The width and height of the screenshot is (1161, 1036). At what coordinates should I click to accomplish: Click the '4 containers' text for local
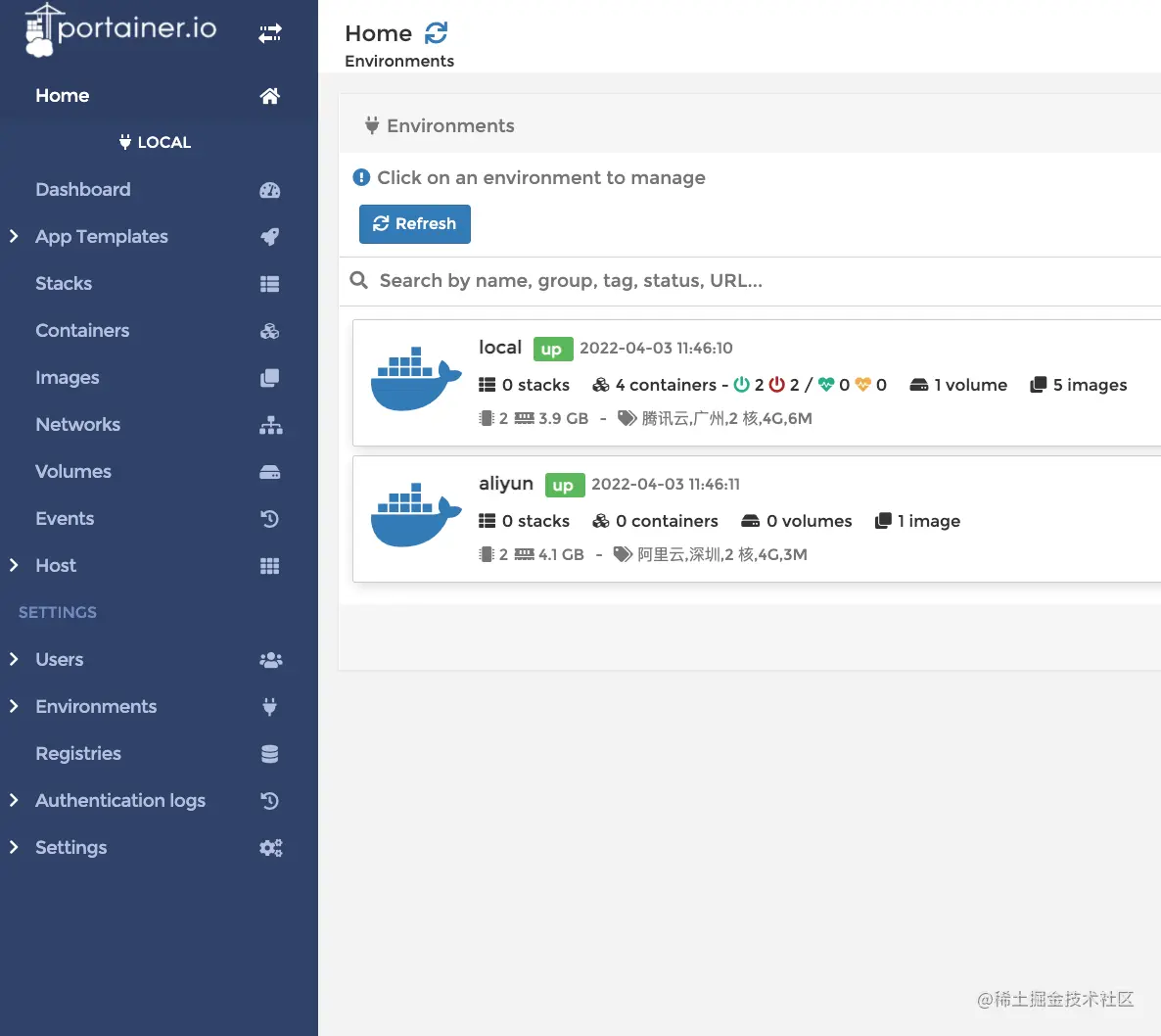click(x=666, y=385)
